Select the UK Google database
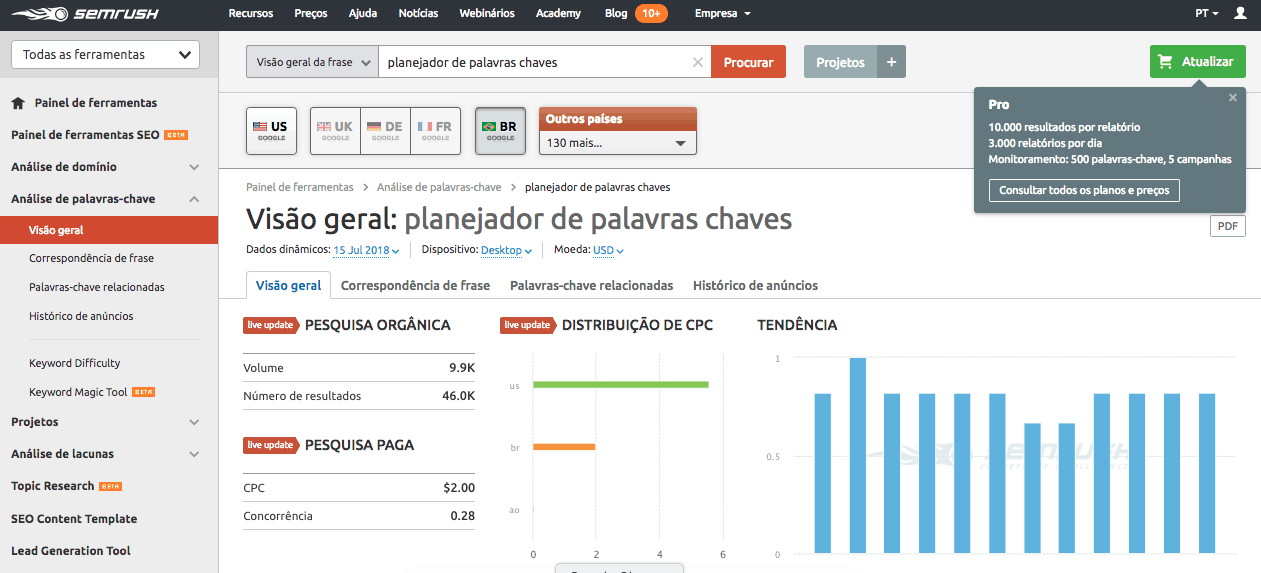 (x=335, y=131)
